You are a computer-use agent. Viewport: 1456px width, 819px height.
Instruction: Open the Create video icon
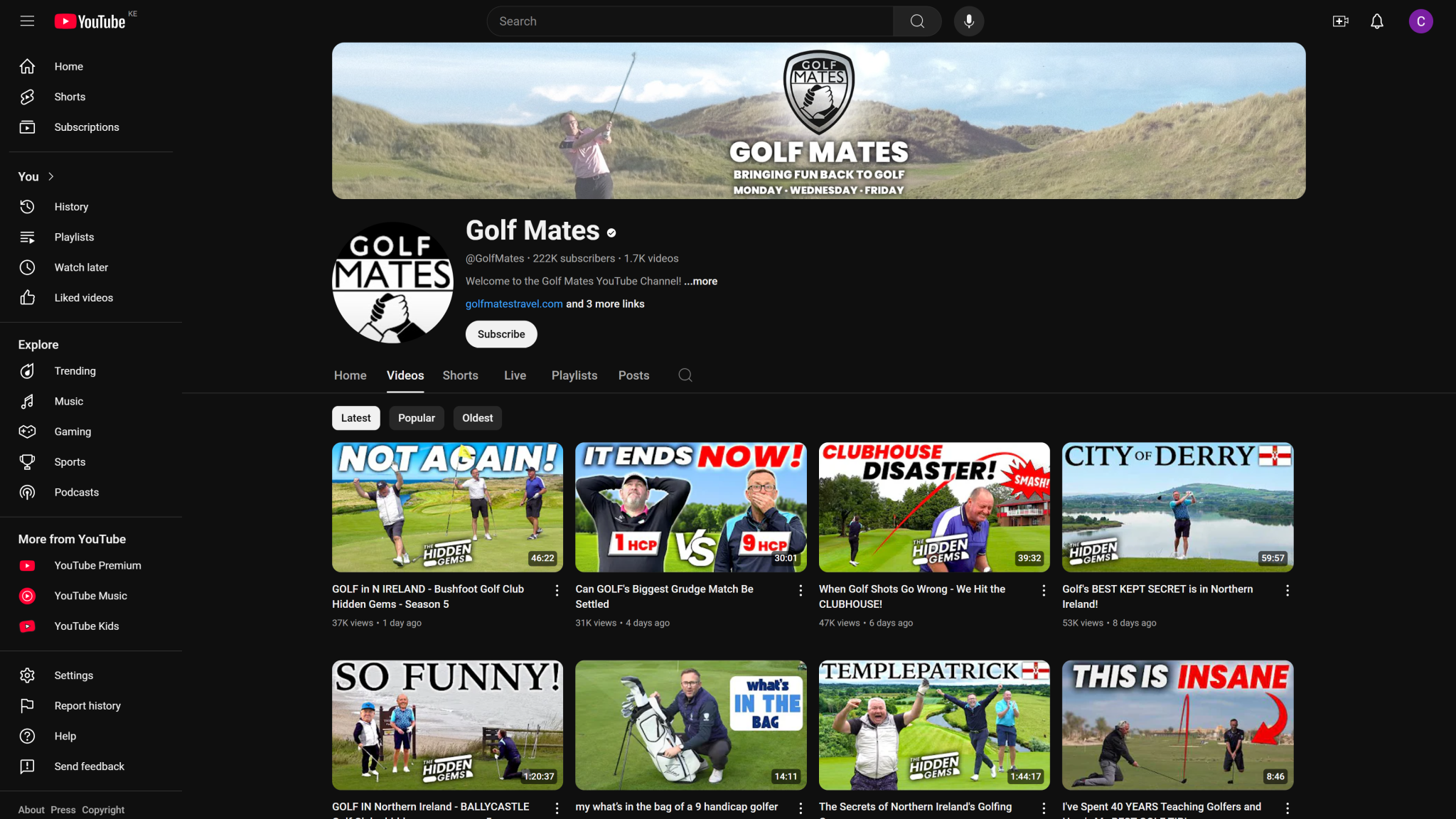pyautogui.click(x=1340, y=21)
